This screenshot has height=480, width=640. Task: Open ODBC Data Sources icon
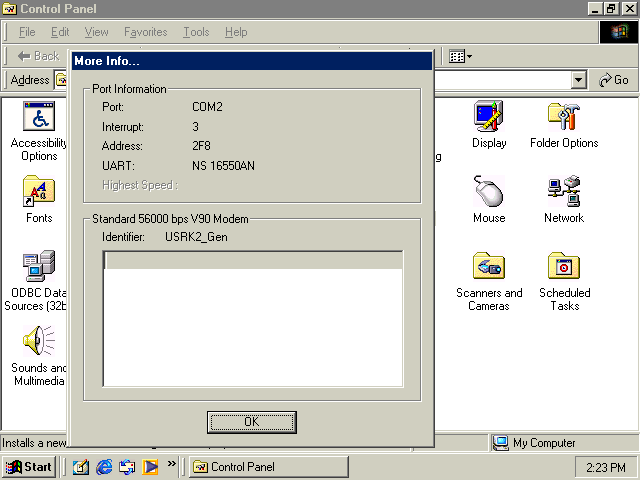pos(39,266)
